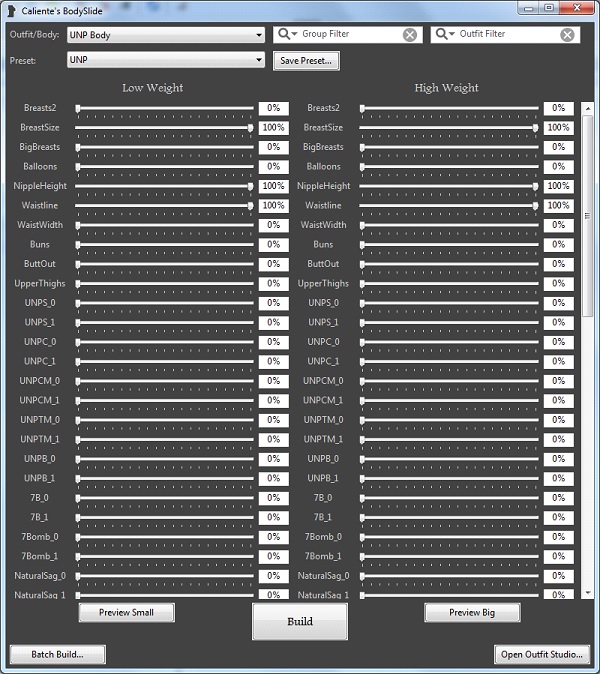Click the High Weight UpperThighs label

point(323,284)
